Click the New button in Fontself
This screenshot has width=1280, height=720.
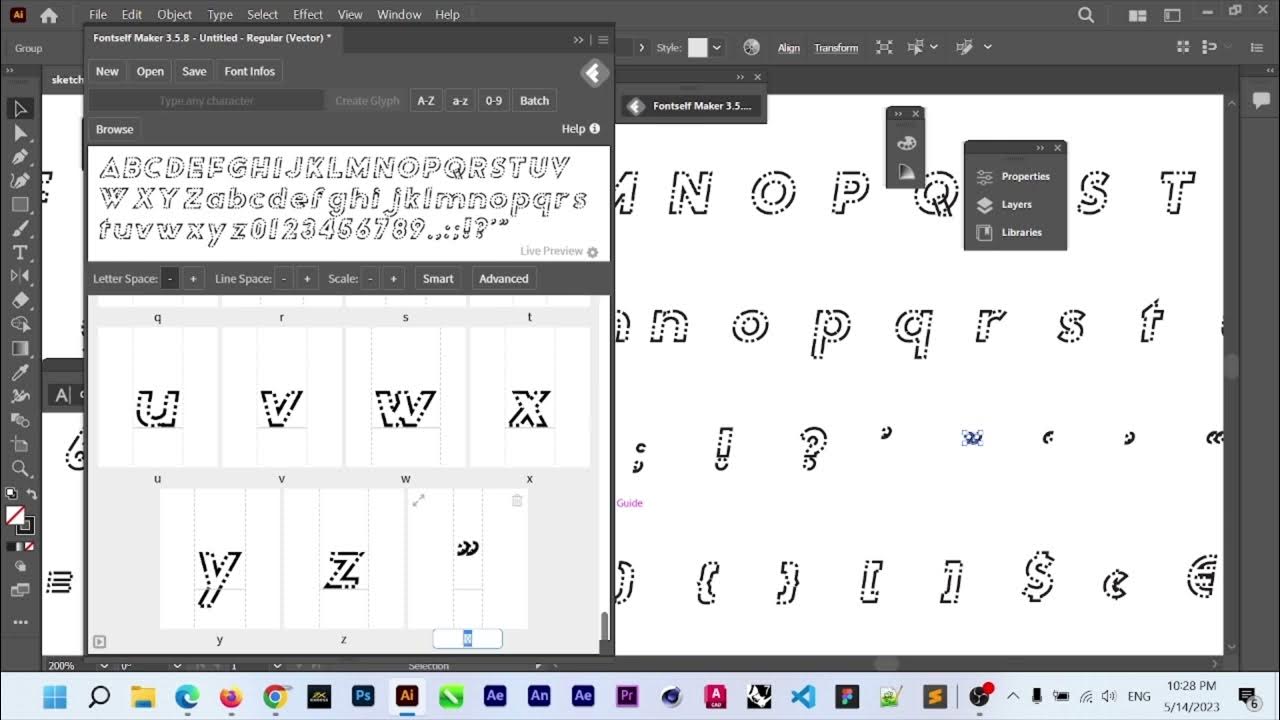[x=107, y=71]
